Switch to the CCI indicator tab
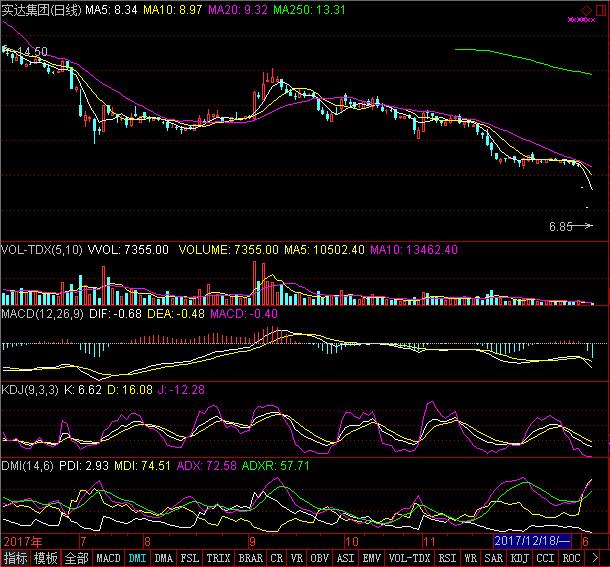Screen dimensions: 610x567 point(545,558)
